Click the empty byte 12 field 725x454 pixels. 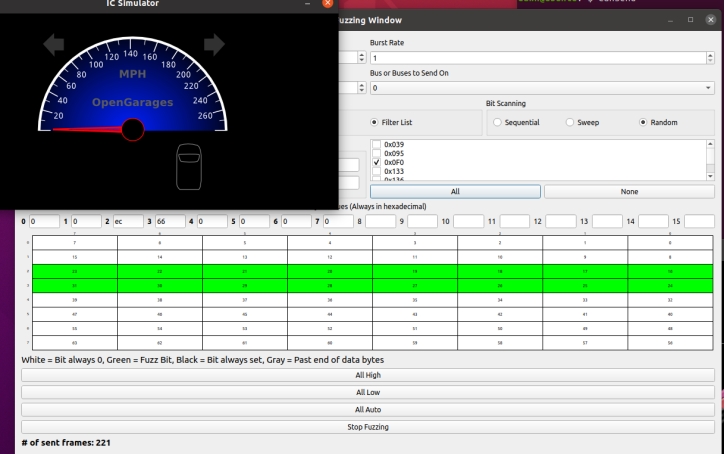560,221
